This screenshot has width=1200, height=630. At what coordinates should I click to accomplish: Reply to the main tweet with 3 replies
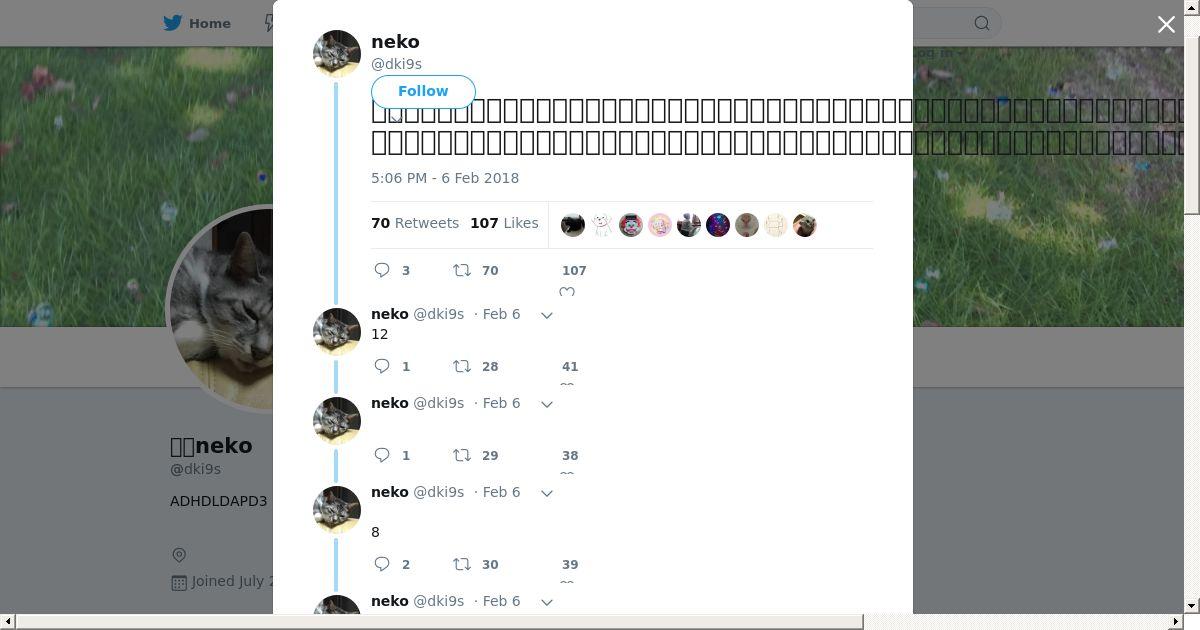click(392, 270)
